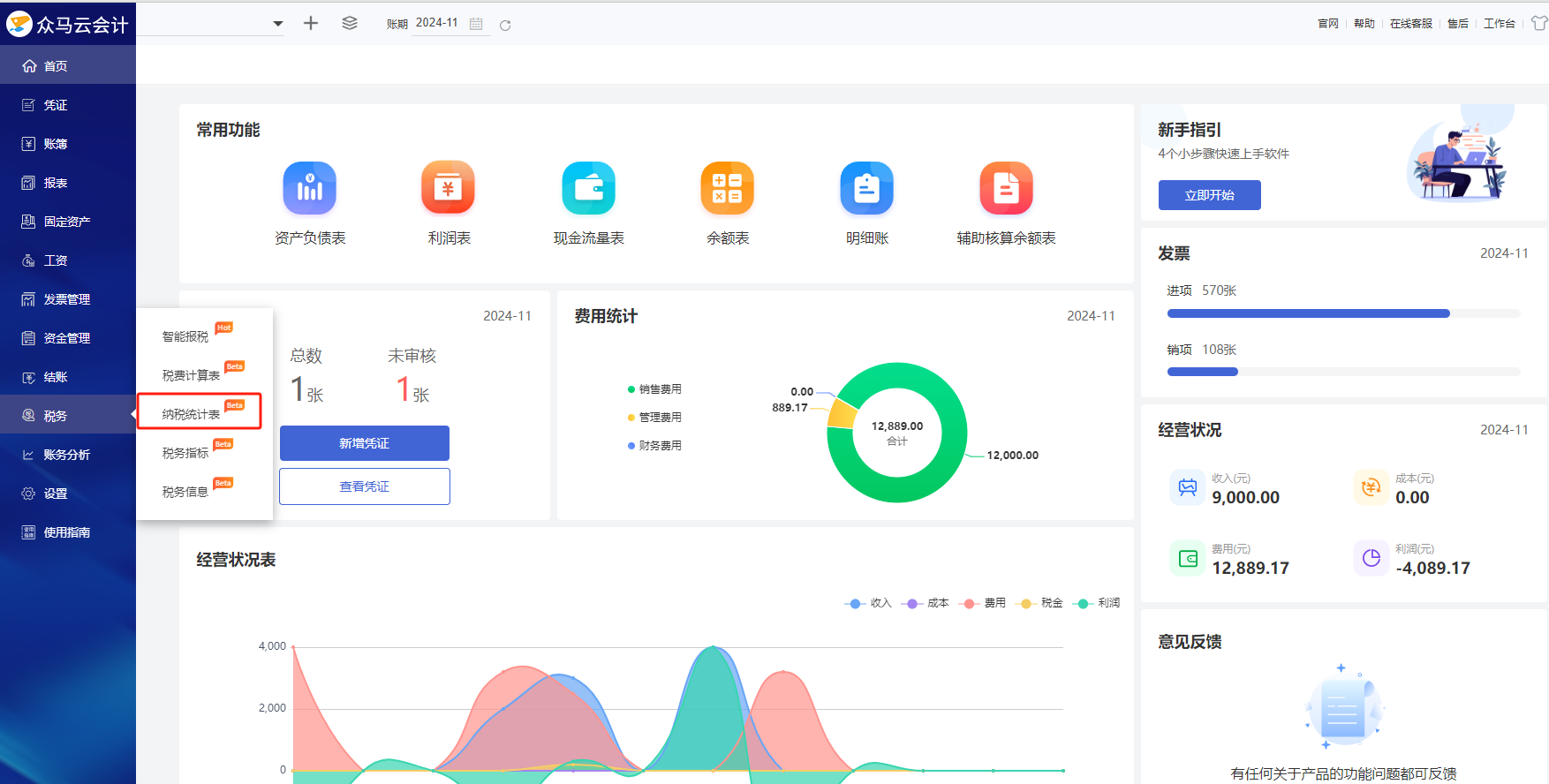Open the 明细账 detail ledger icon
The image size is (1549, 784).
point(867,187)
